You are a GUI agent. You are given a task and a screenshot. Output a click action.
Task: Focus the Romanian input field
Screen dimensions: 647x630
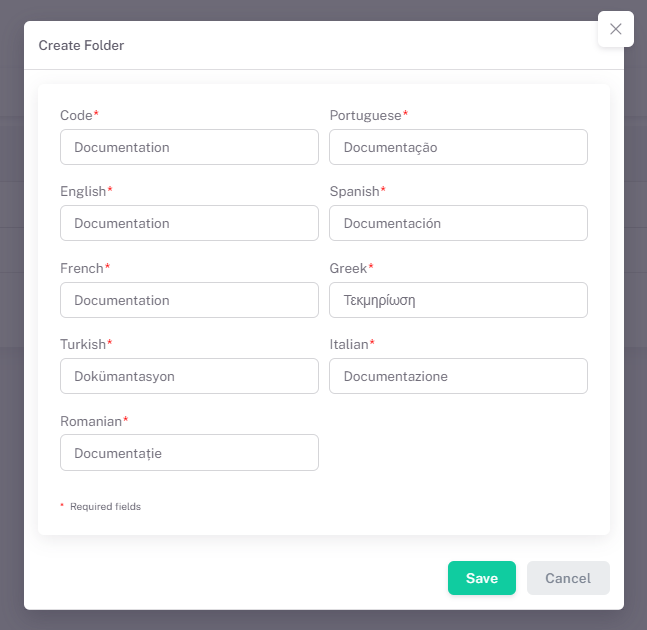point(189,453)
